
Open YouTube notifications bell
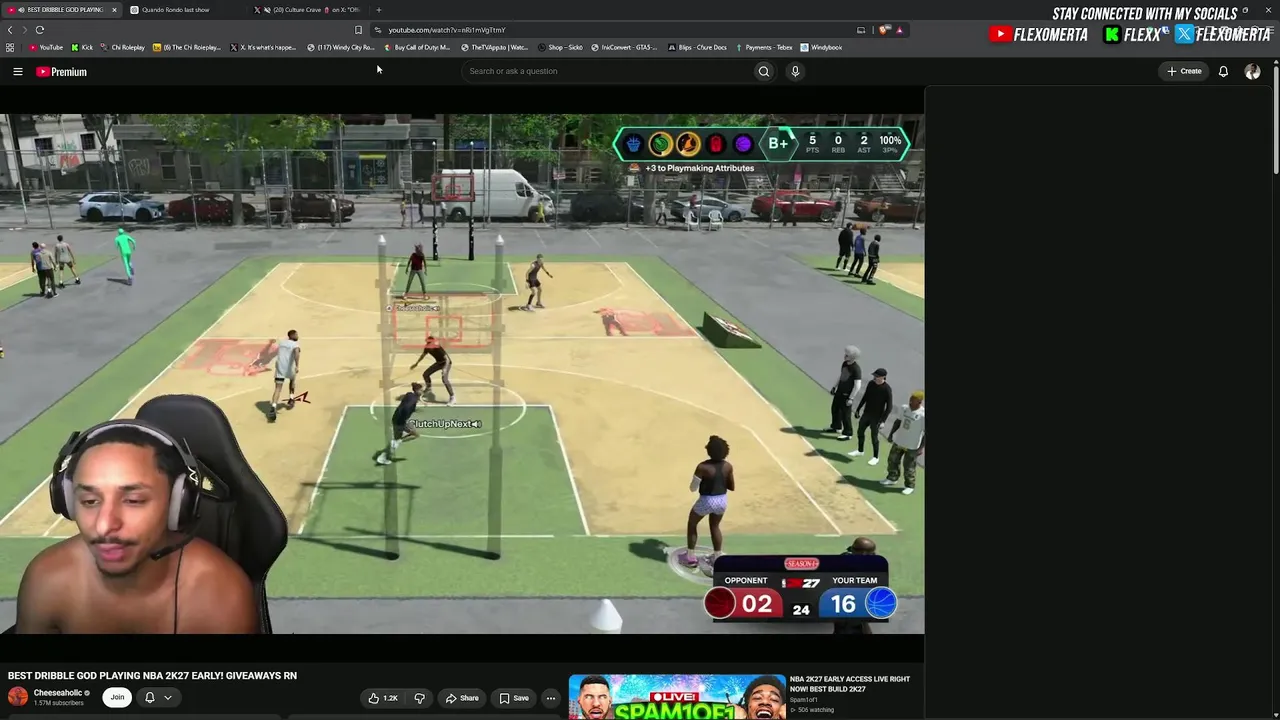[x=1223, y=71]
